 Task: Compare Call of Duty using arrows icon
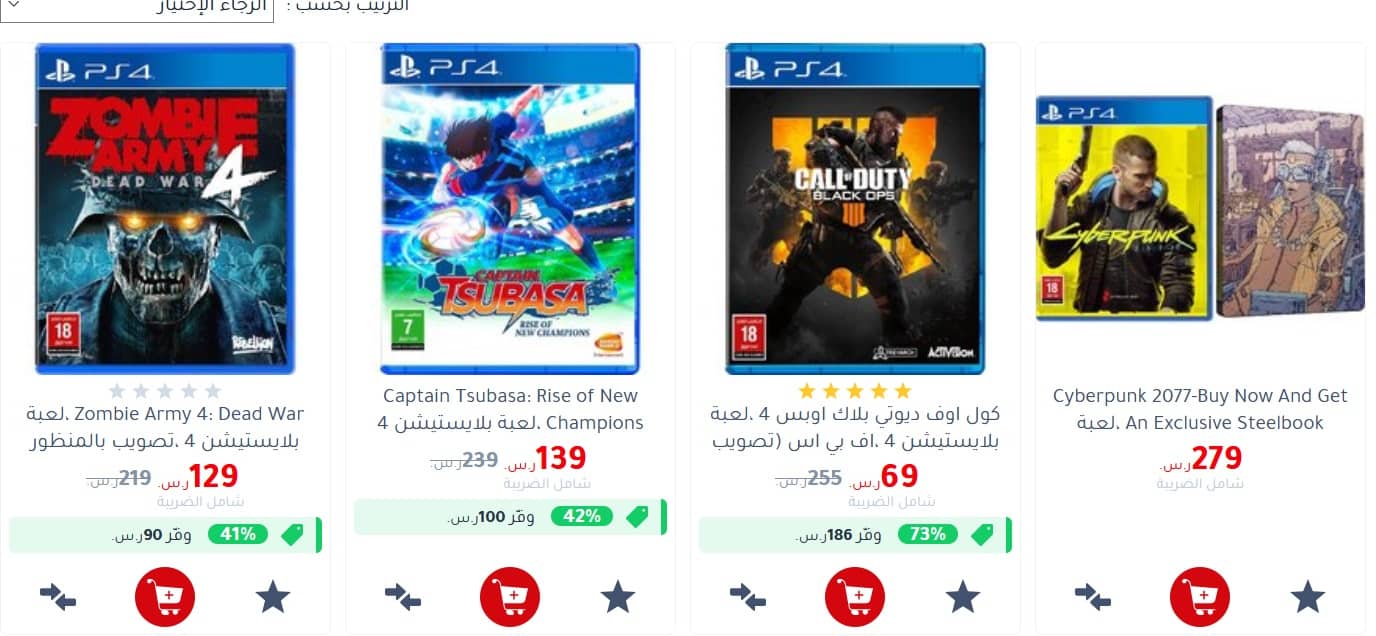[748, 597]
